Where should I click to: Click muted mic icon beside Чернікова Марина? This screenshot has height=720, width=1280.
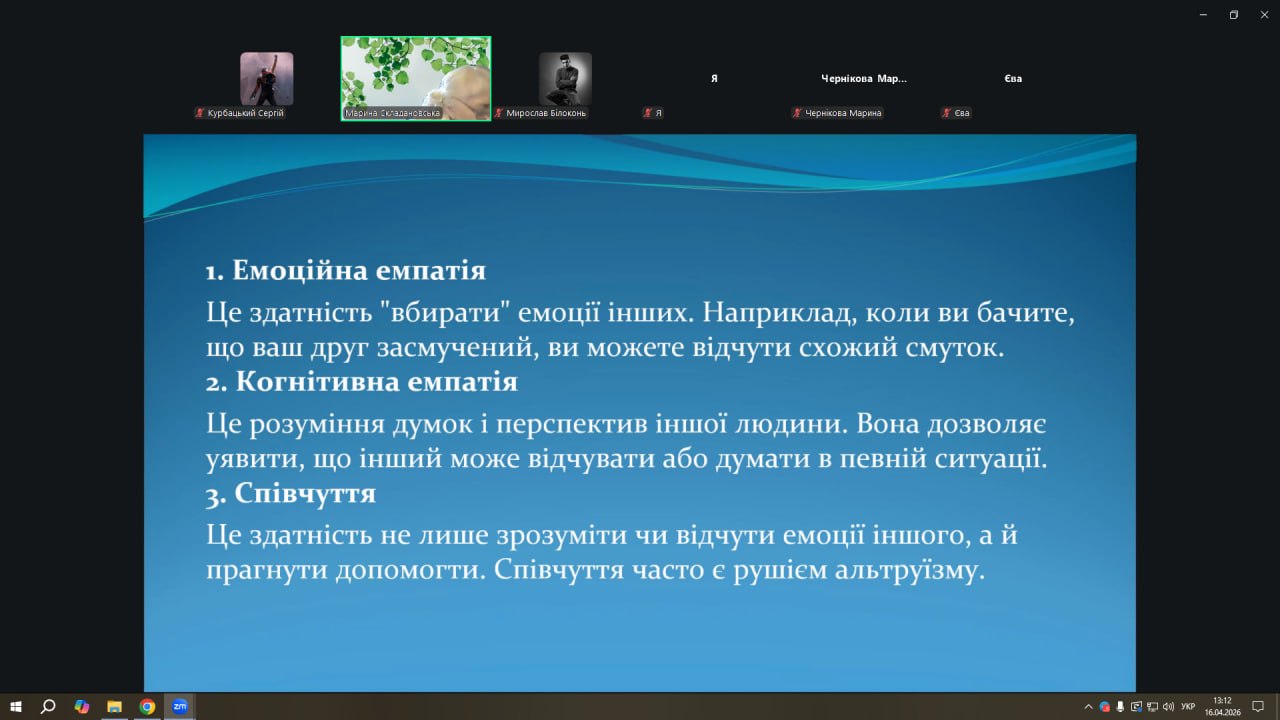click(797, 113)
